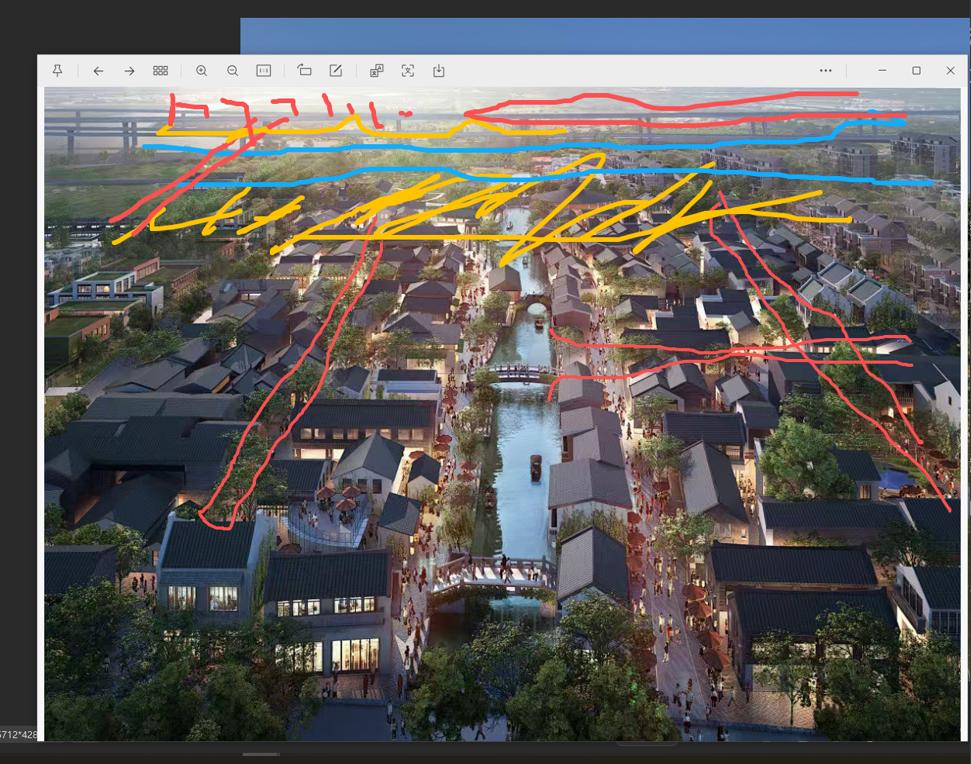Open the image edit tool

click(x=336, y=71)
